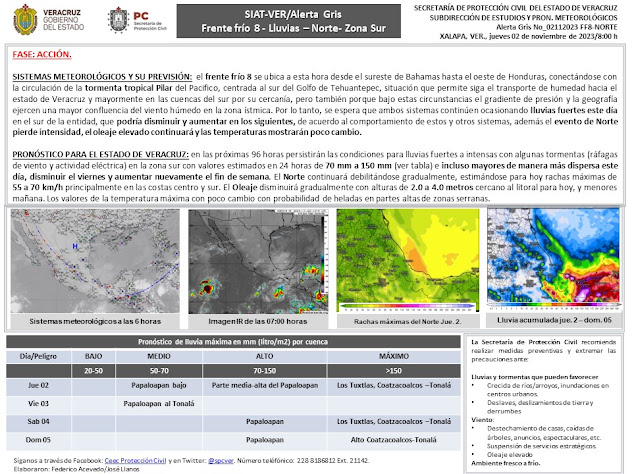This screenshot has height=474, width=632.
Task: Click the 'Viento:' heading in recommendations
Action: (x=482, y=420)
